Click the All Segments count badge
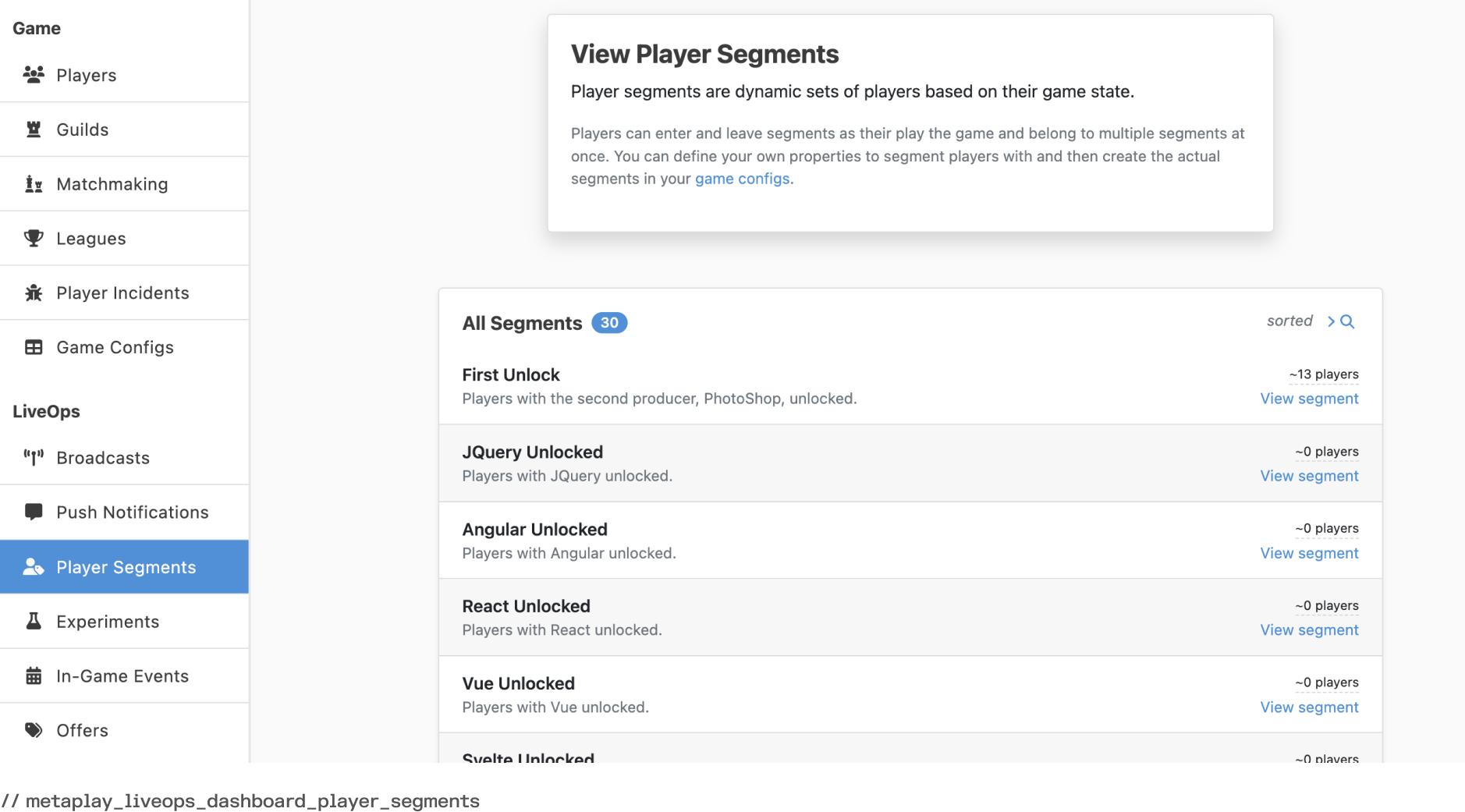 (x=610, y=322)
